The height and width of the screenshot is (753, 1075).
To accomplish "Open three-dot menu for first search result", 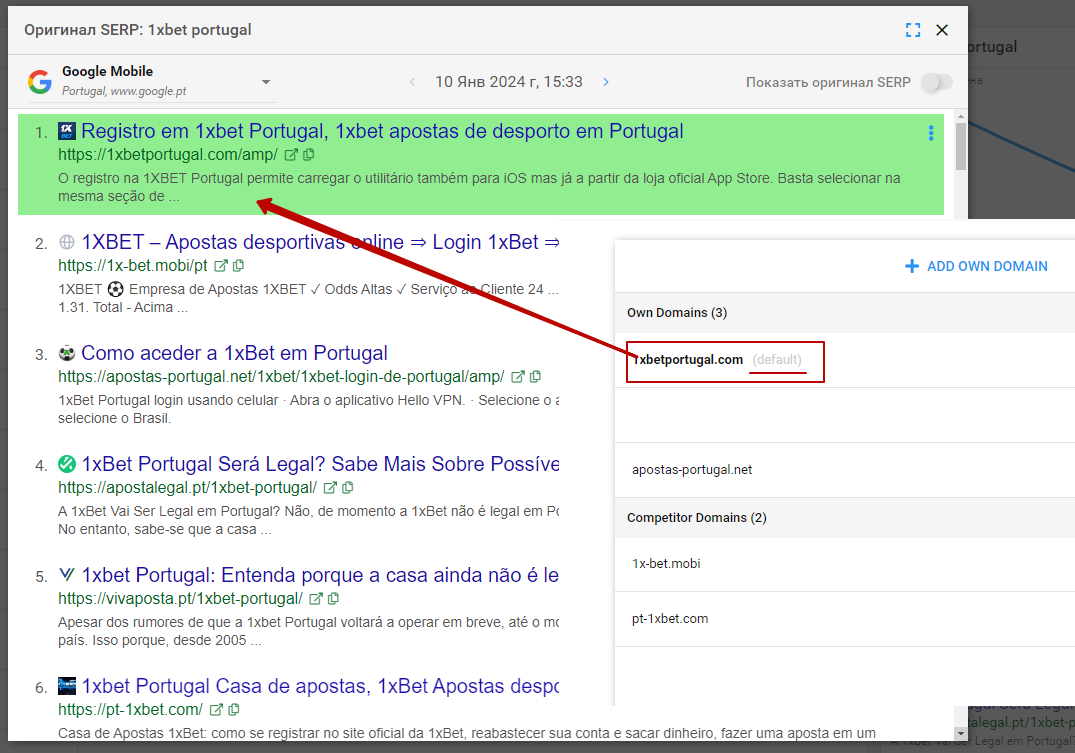I will tap(931, 133).
